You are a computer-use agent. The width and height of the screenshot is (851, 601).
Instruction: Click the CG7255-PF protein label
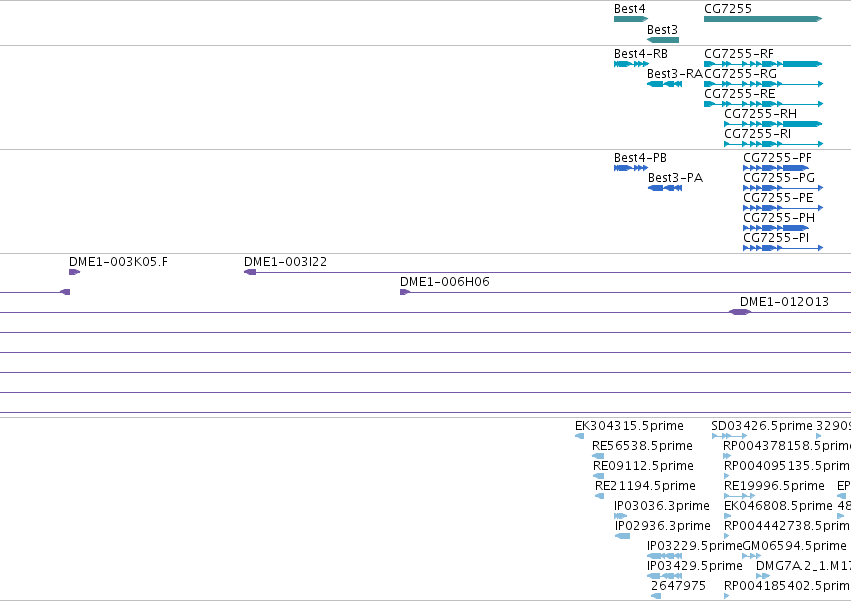(778, 157)
